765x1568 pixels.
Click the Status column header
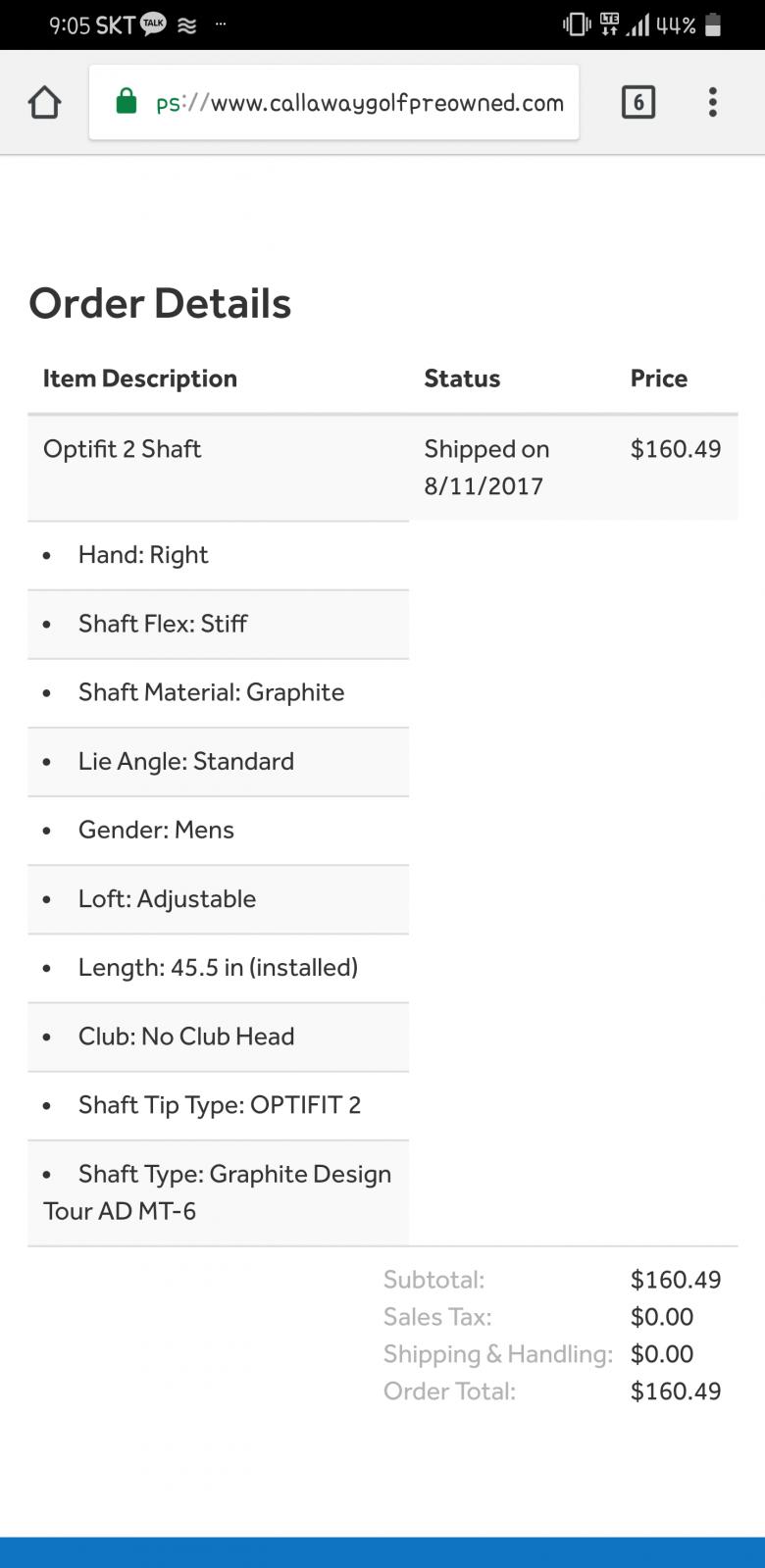[462, 379]
